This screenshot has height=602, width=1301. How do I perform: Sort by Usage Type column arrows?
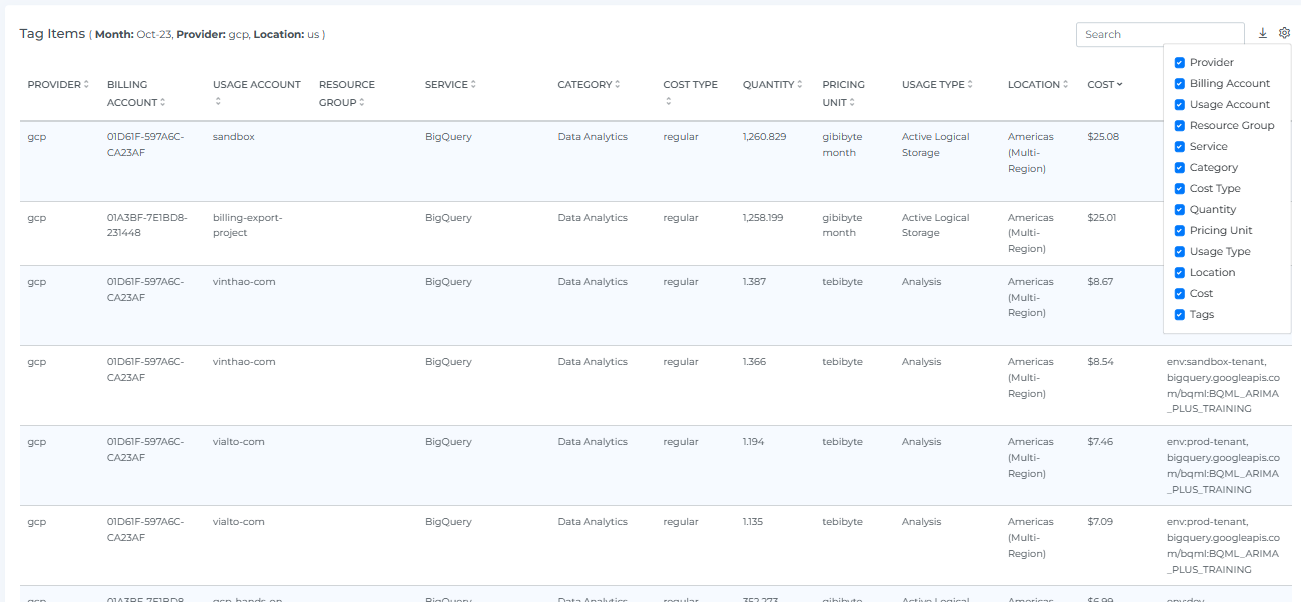[x=970, y=85]
